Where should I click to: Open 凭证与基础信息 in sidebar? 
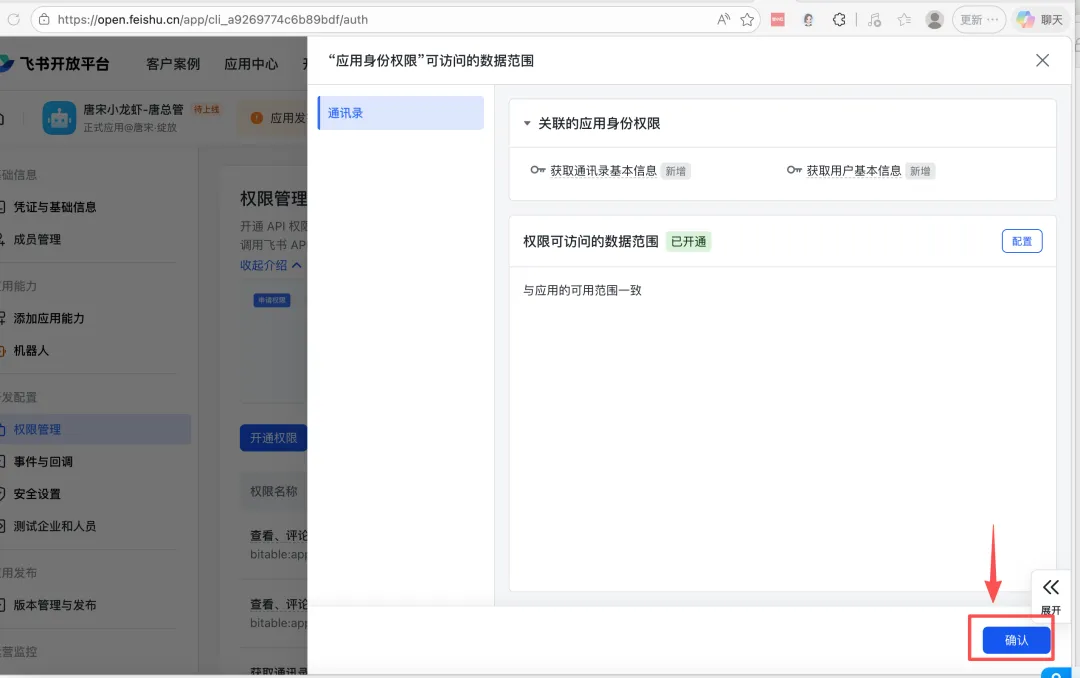coord(55,207)
